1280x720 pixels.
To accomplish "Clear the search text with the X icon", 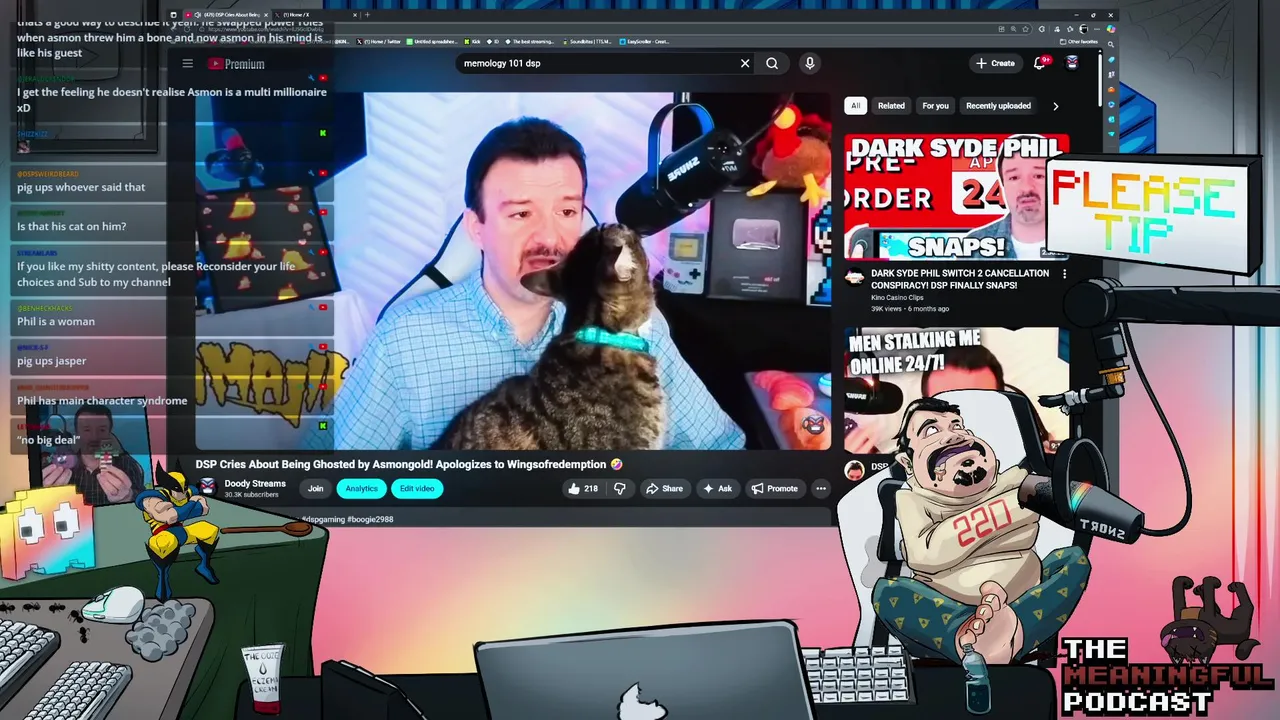I will tap(745, 63).
